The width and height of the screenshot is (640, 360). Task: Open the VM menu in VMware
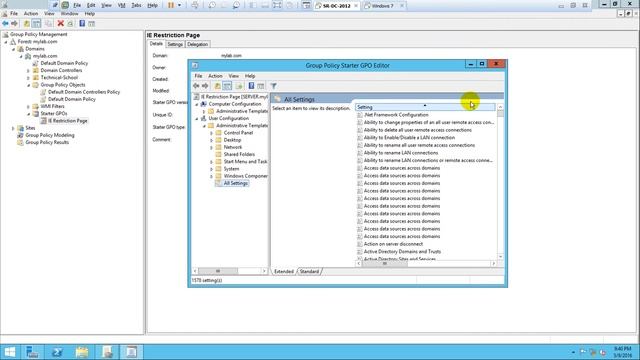[x=121, y=5]
